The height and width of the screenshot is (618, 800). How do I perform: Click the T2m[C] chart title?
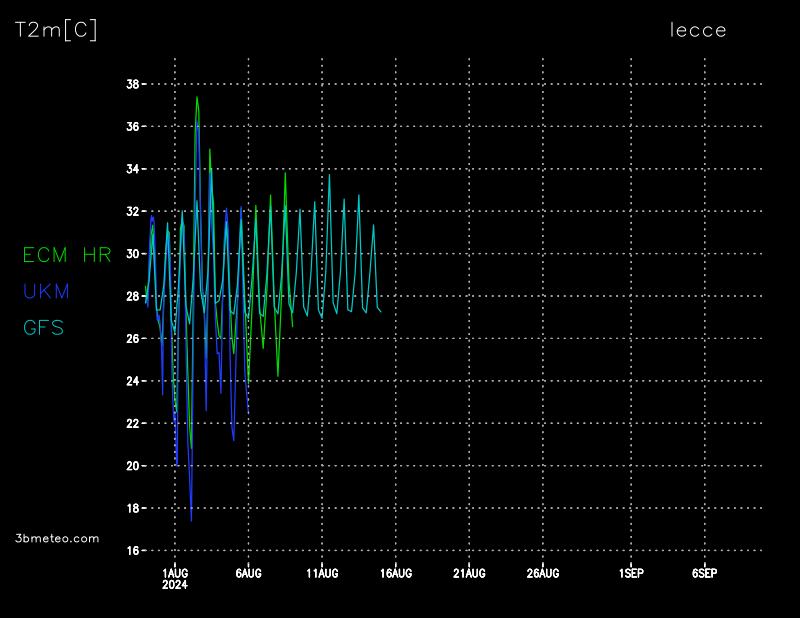[56, 31]
